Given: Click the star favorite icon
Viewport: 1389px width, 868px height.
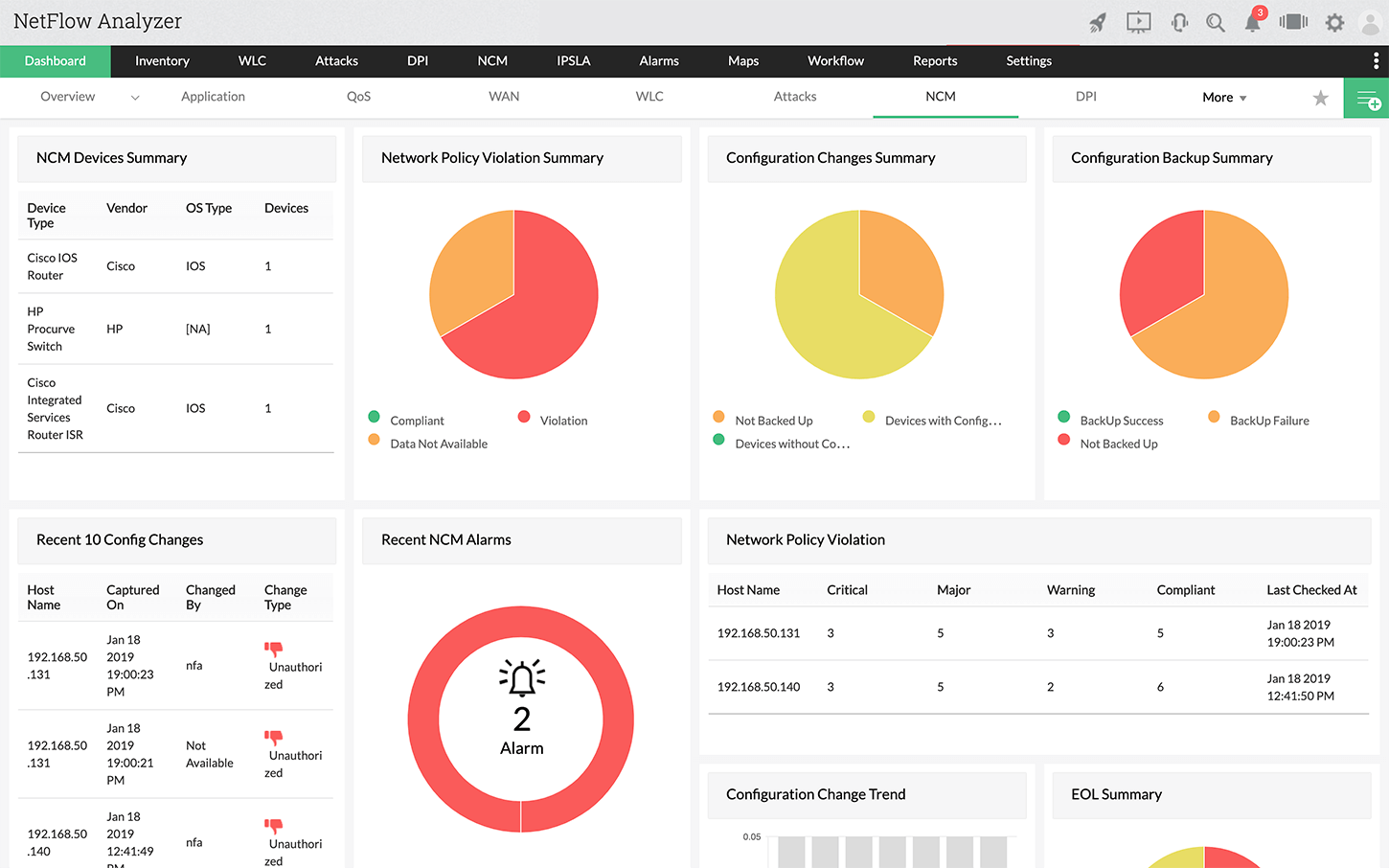Looking at the screenshot, I should [1320, 98].
